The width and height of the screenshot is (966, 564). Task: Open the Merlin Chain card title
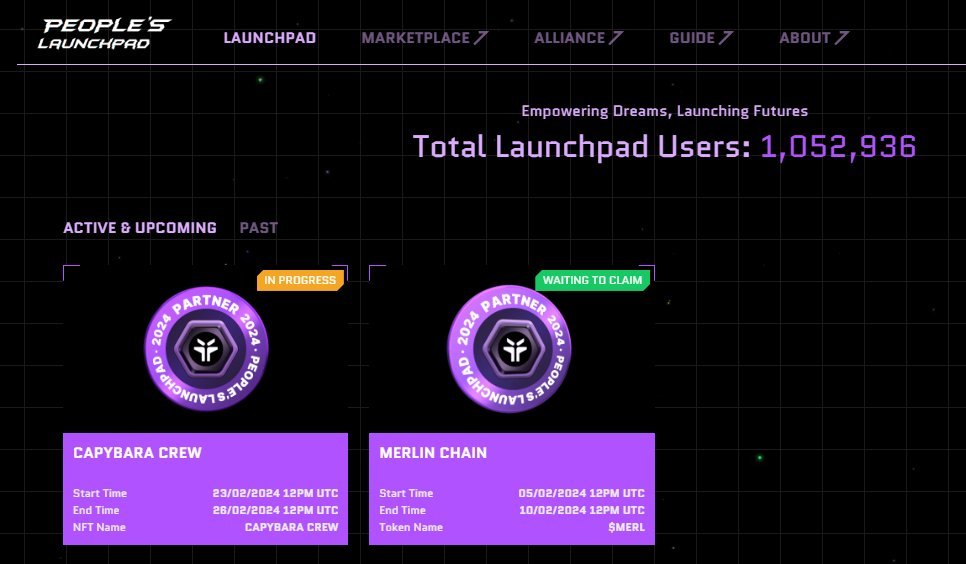(x=433, y=453)
